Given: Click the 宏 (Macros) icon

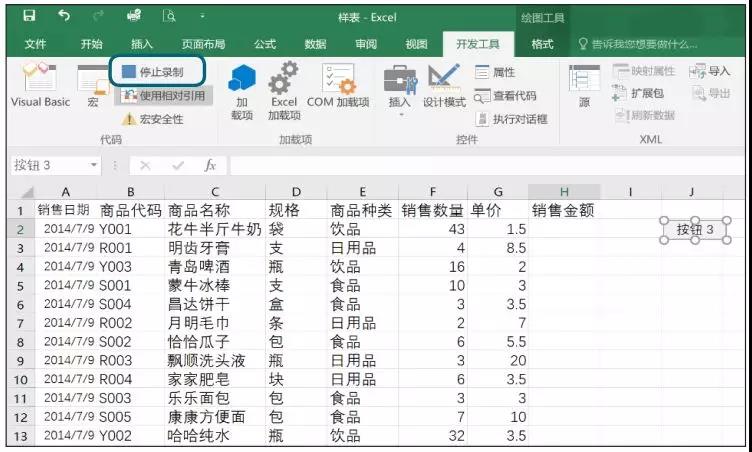Looking at the screenshot, I should (93, 85).
